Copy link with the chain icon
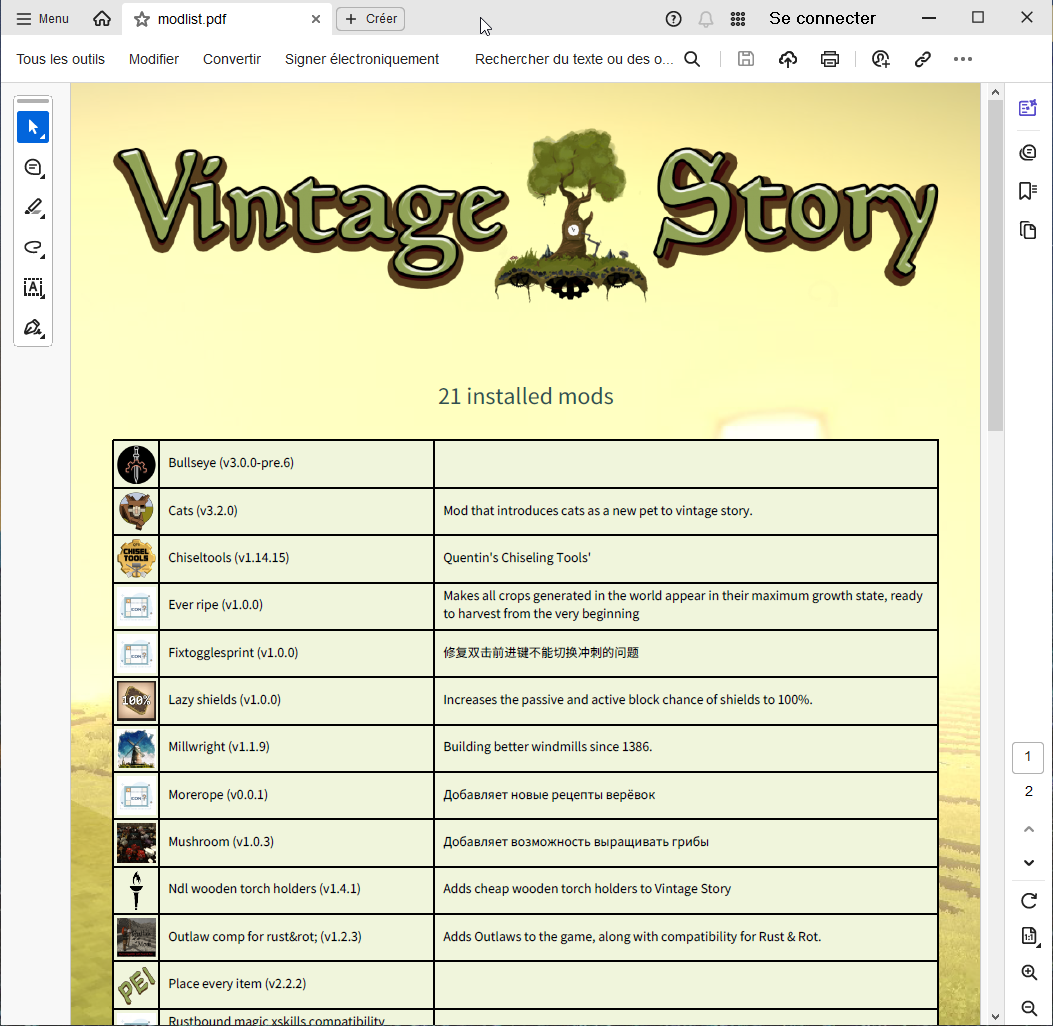The width and height of the screenshot is (1053, 1026). [922, 59]
